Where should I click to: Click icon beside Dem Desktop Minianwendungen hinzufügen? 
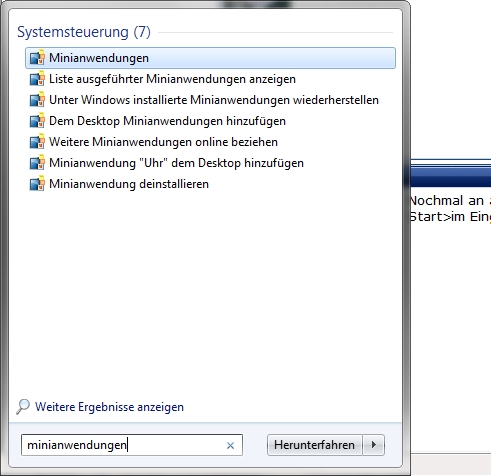click(x=37, y=121)
